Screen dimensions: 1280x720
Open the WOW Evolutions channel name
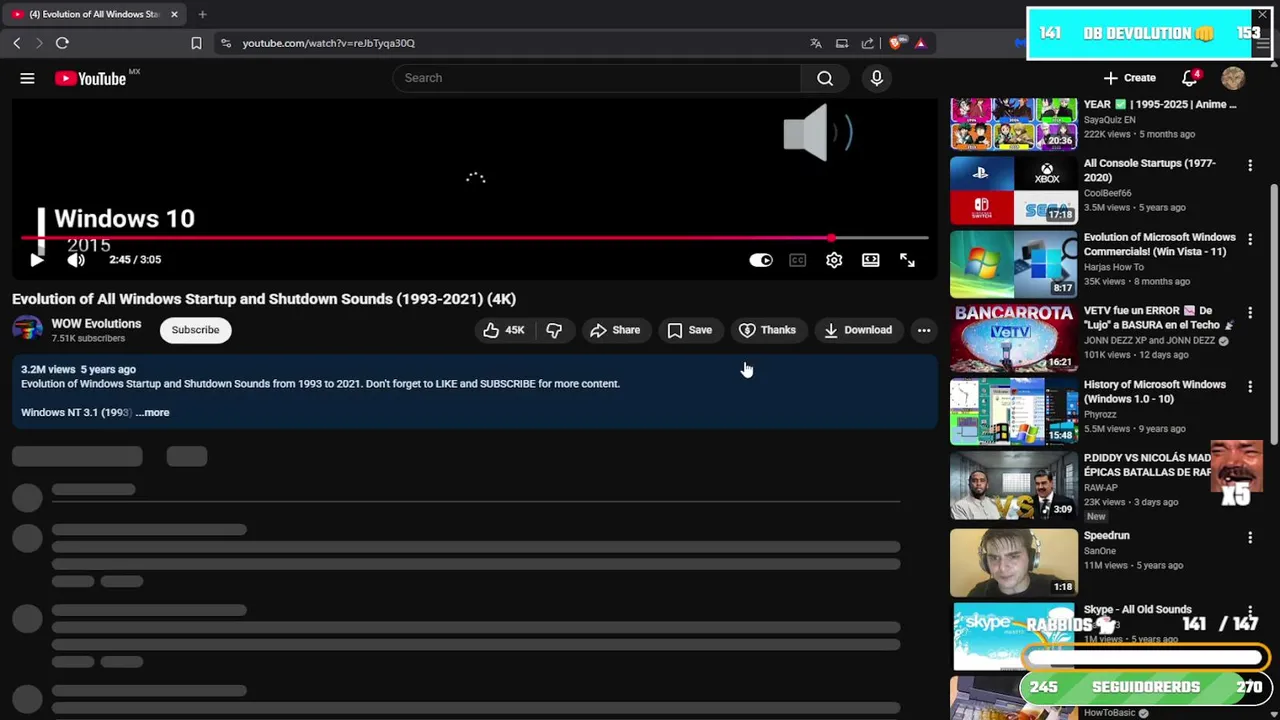click(x=96, y=324)
